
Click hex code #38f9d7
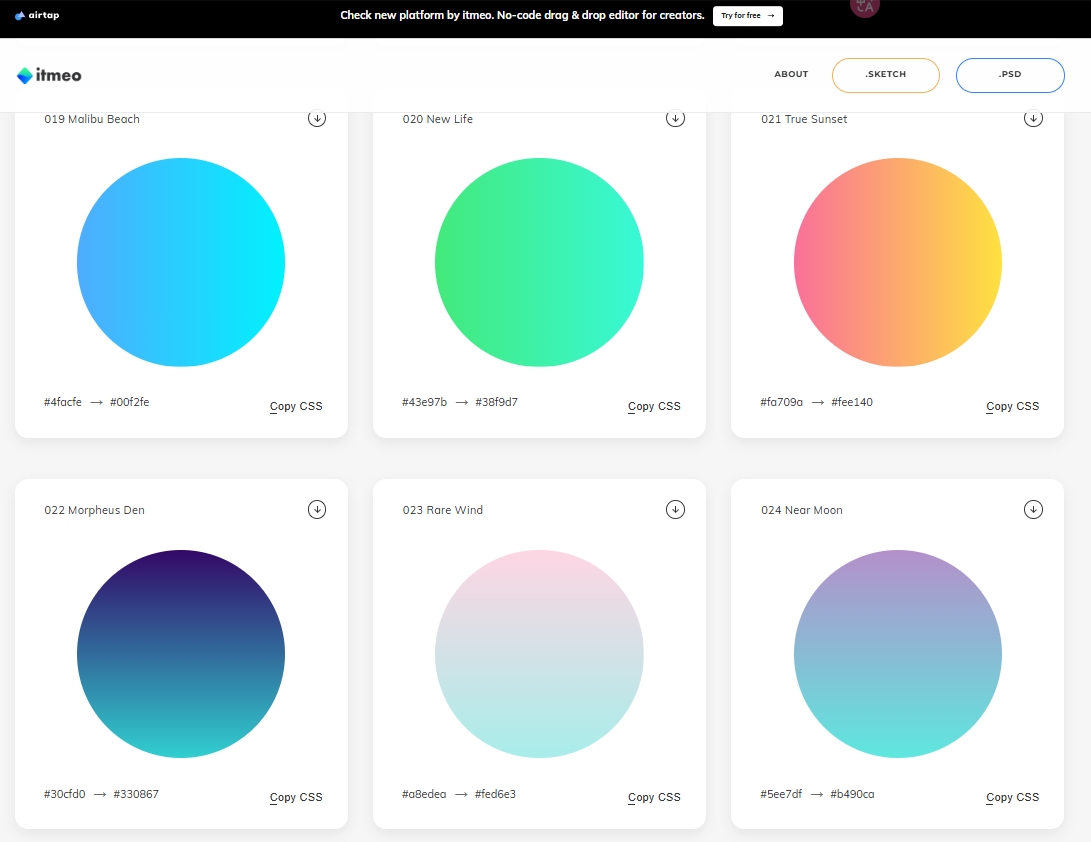(496, 402)
